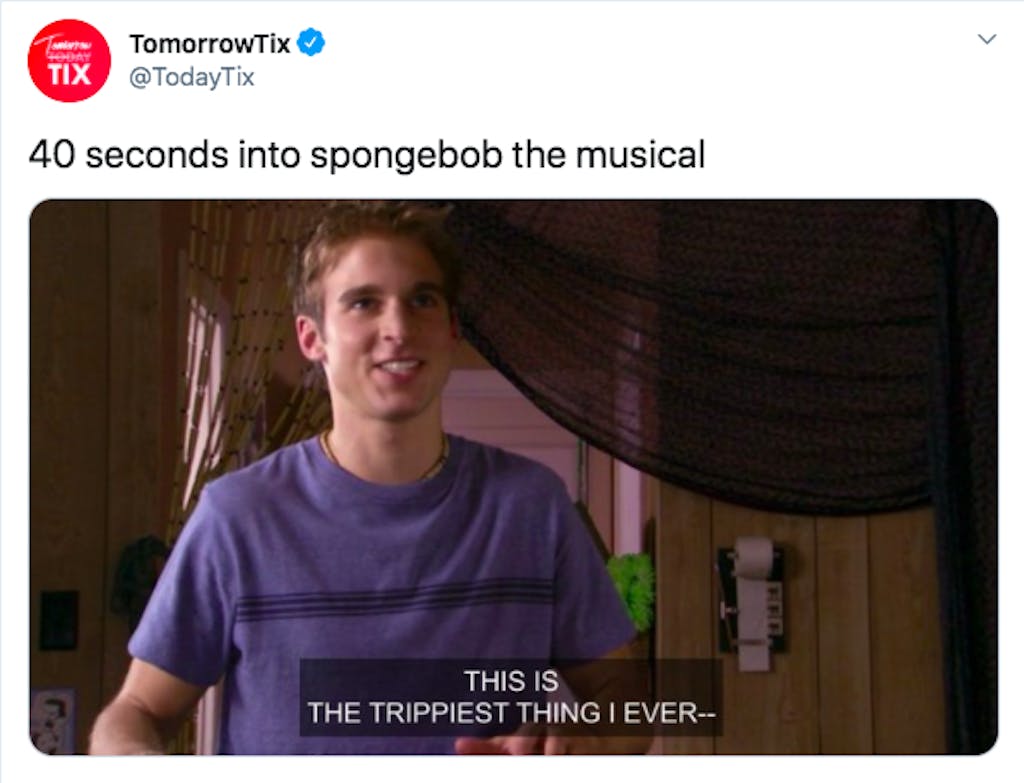Image resolution: width=1024 pixels, height=783 pixels.
Task: Click the man's face in the image
Action: coord(384,328)
